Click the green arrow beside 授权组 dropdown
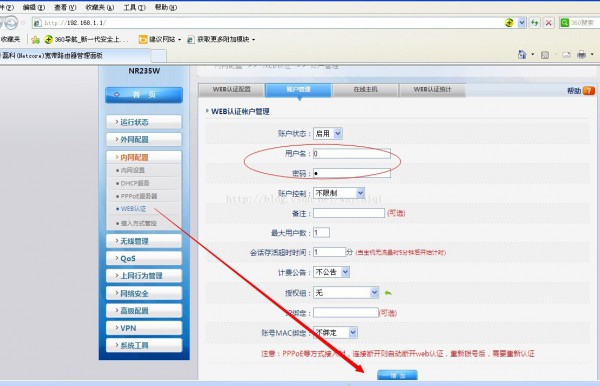Image resolution: width=600 pixels, height=386 pixels. point(388,293)
